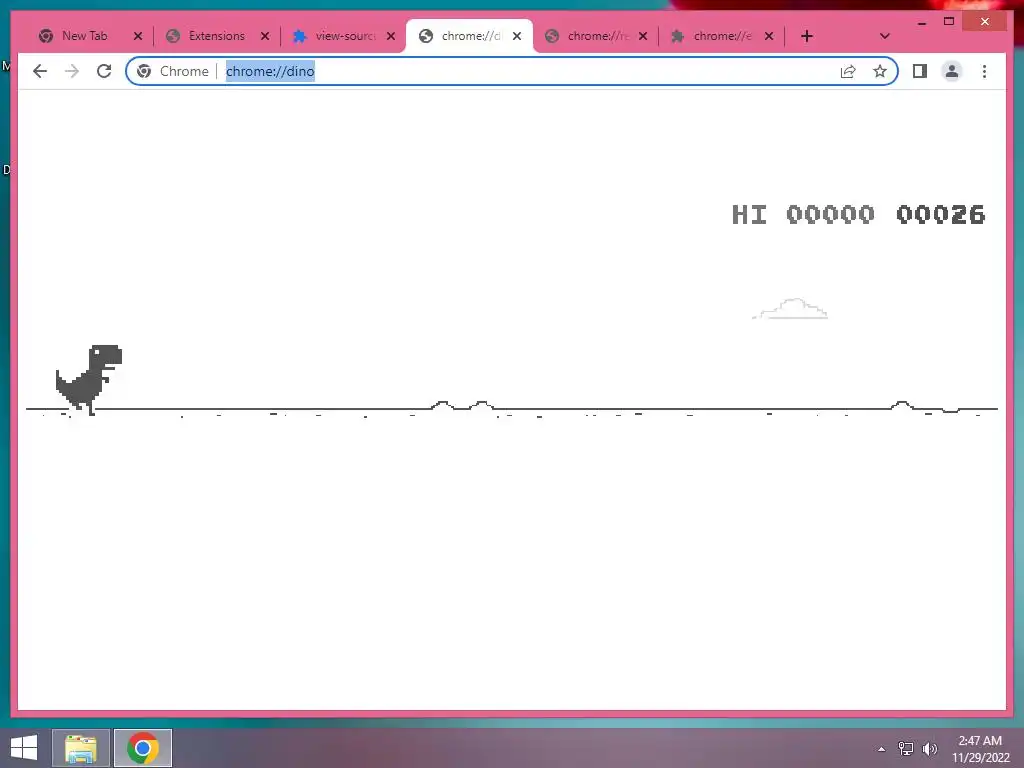Switch to the Extensions tab

tap(216, 36)
